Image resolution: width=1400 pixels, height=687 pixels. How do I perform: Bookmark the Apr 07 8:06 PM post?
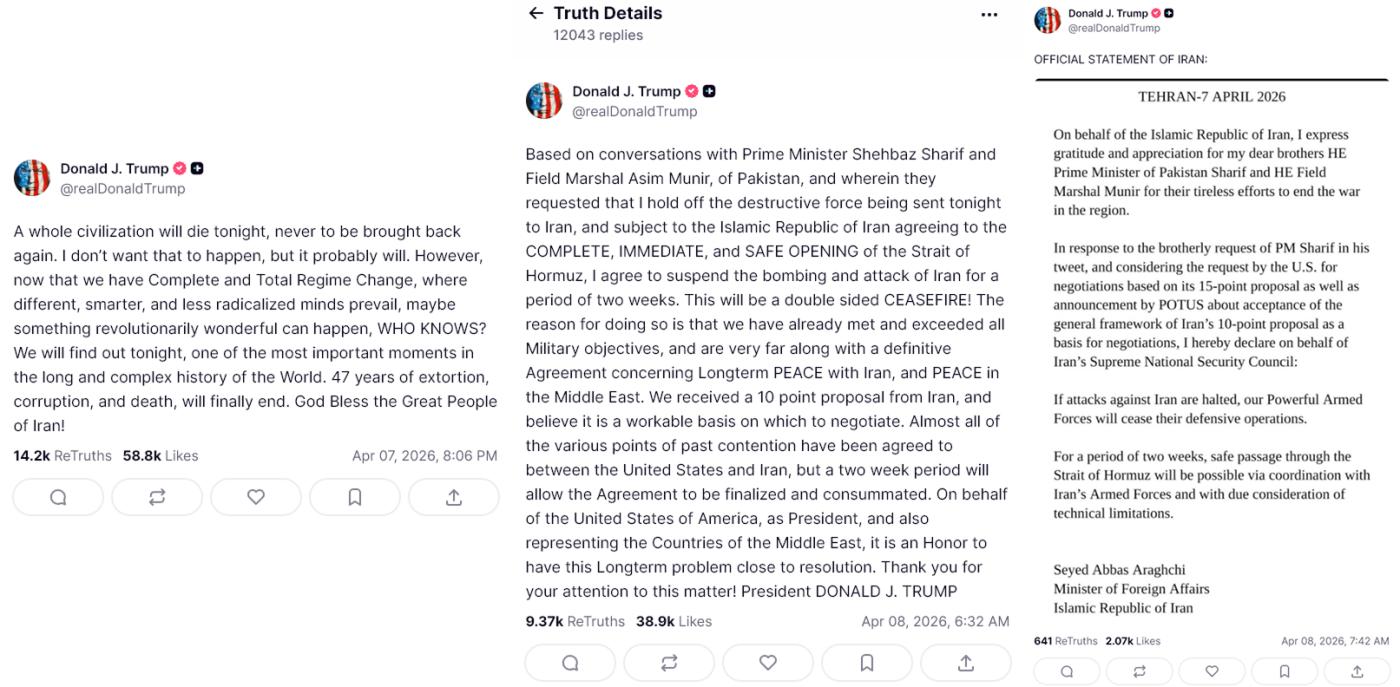355,497
